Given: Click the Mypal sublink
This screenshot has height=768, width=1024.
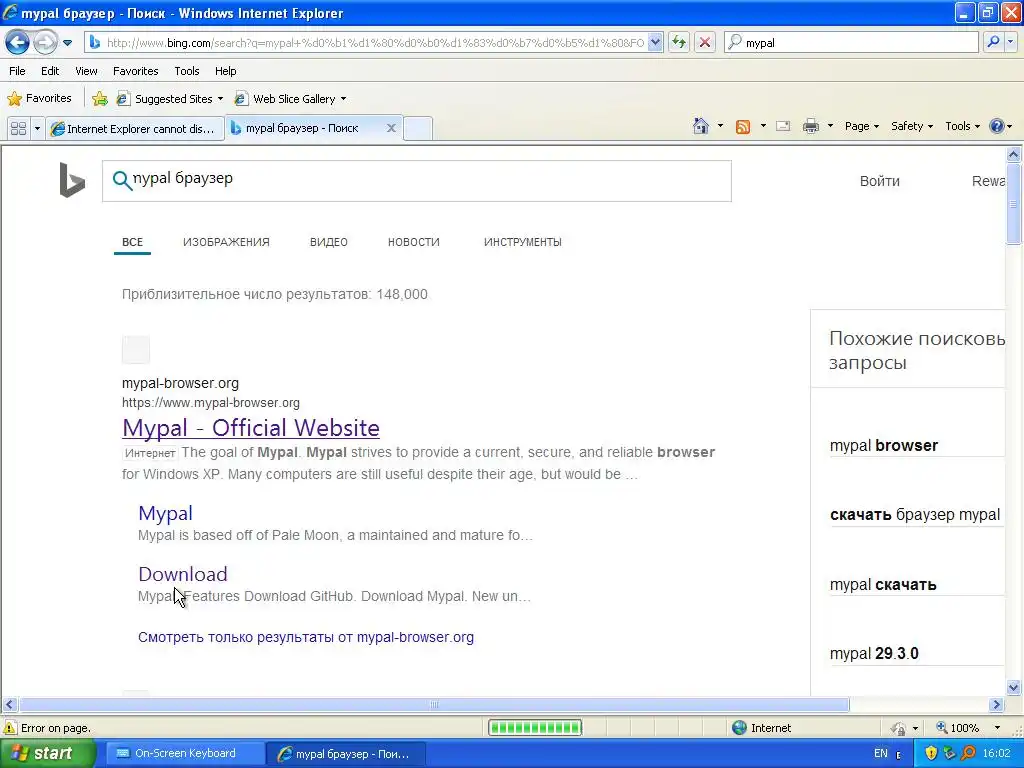Looking at the screenshot, I should coord(165,513).
